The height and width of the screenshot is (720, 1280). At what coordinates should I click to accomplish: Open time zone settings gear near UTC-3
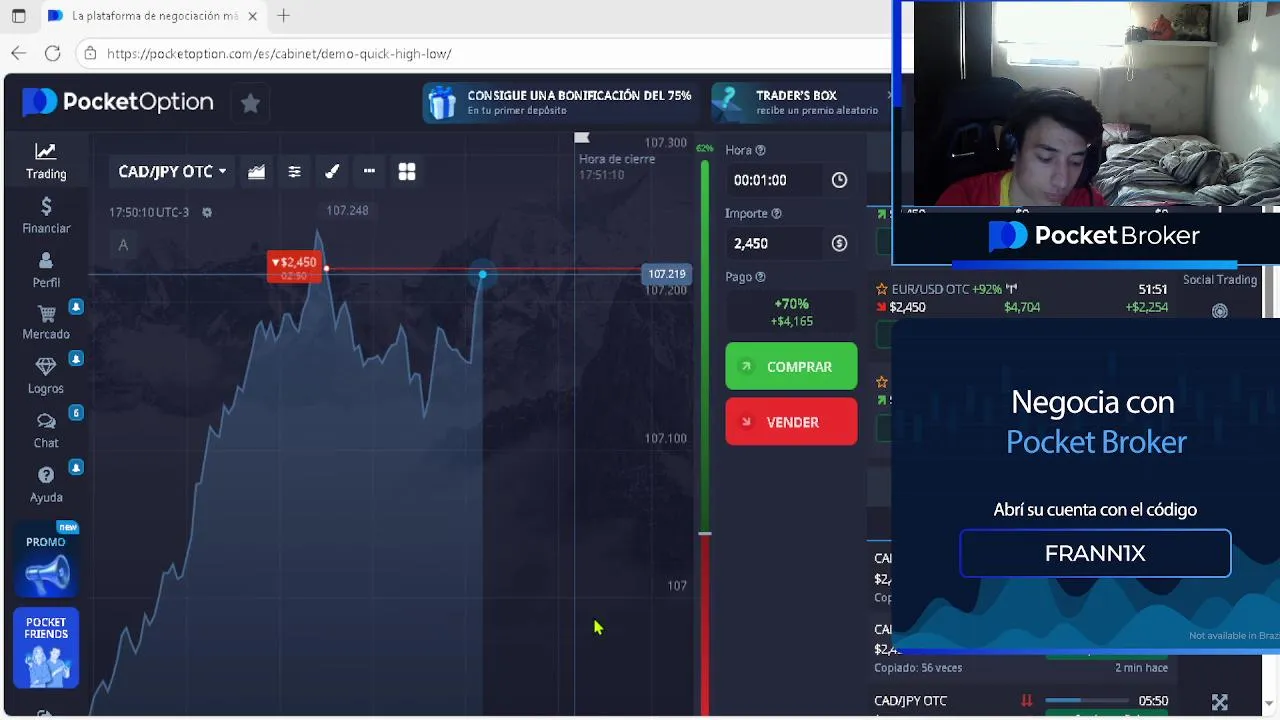click(207, 212)
